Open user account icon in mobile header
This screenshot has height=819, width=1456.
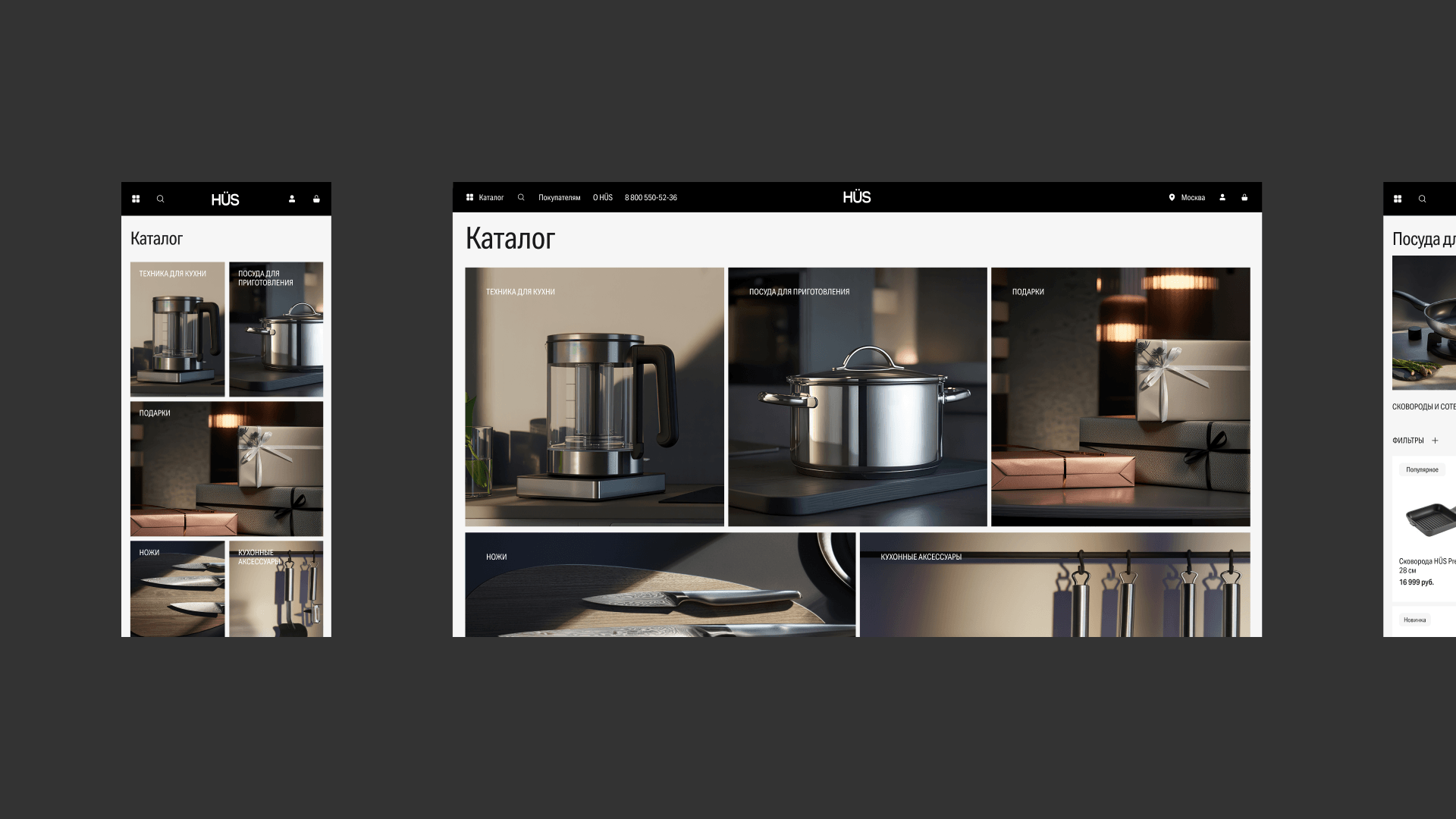(x=292, y=199)
